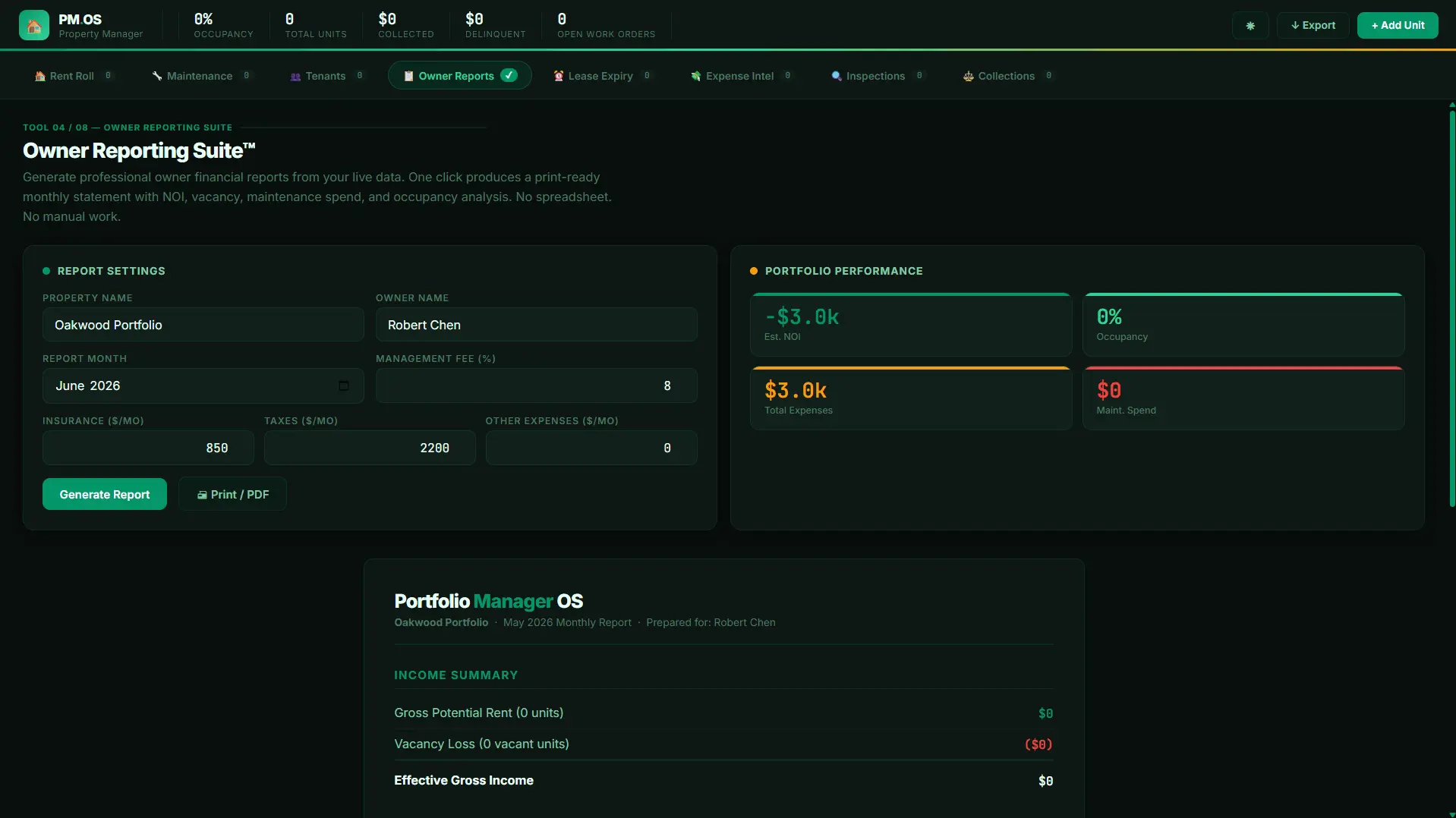The width and height of the screenshot is (1456, 818).
Task: Click the Income Summary heading
Action: [455, 675]
